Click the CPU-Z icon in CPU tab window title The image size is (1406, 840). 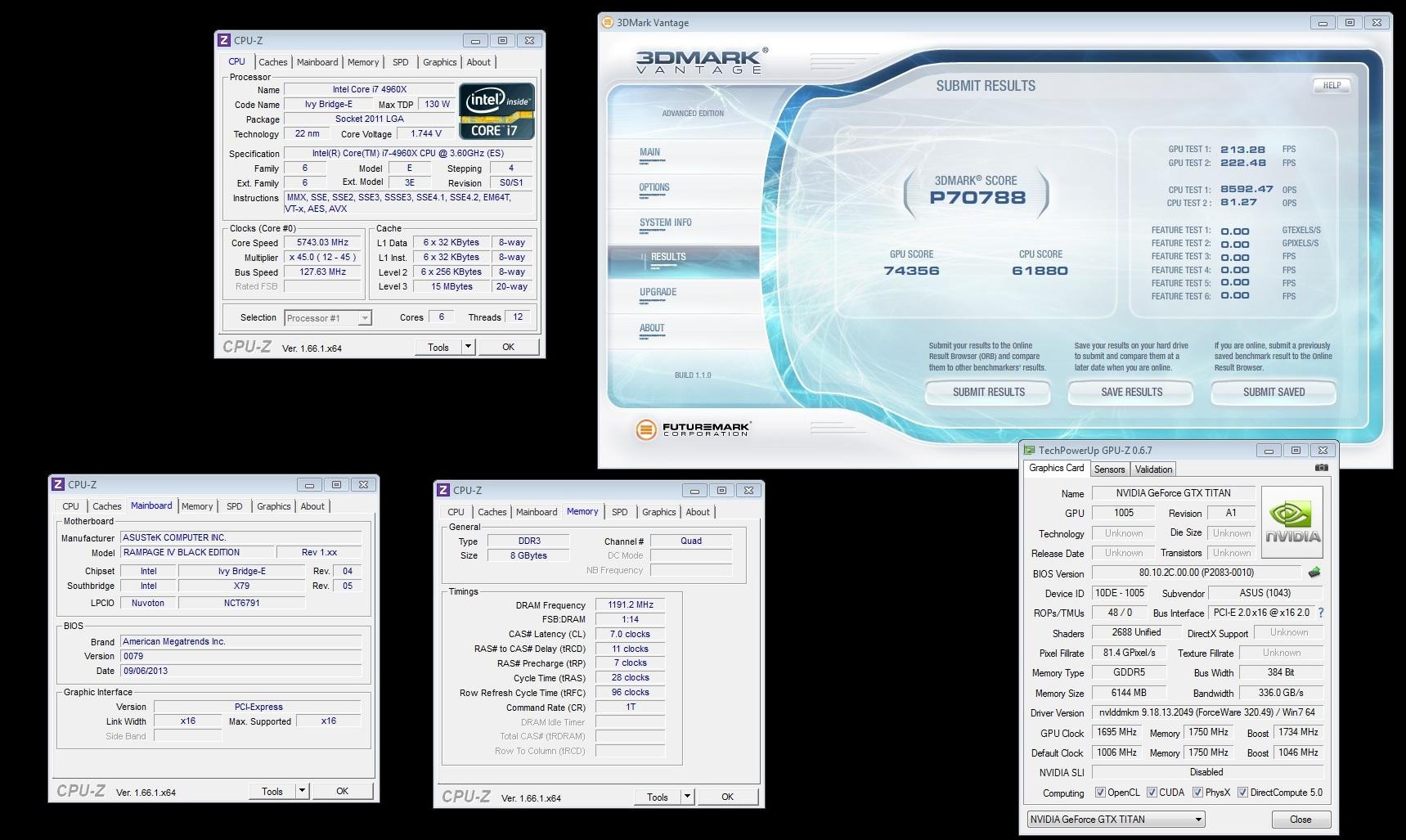[x=224, y=40]
